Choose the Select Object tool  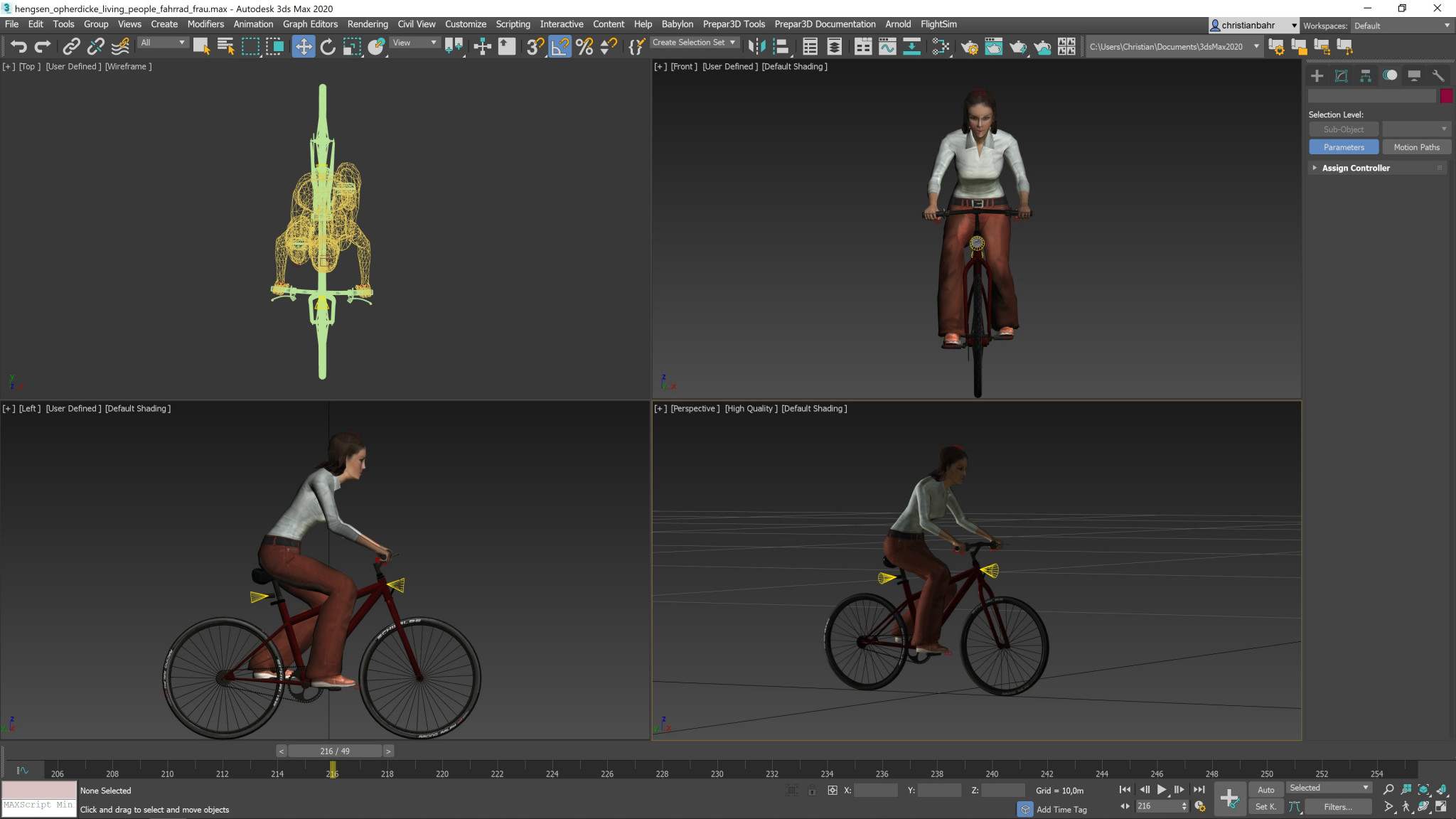pyautogui.click(x=201, y=47)
